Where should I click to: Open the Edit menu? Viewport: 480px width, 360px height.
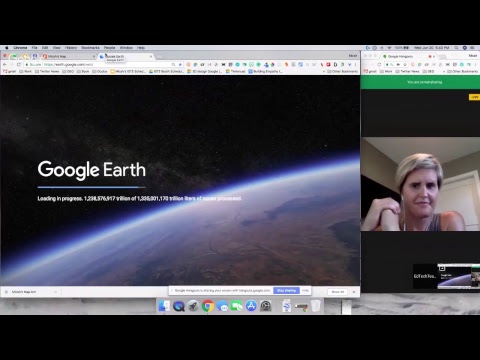point(45,48)
